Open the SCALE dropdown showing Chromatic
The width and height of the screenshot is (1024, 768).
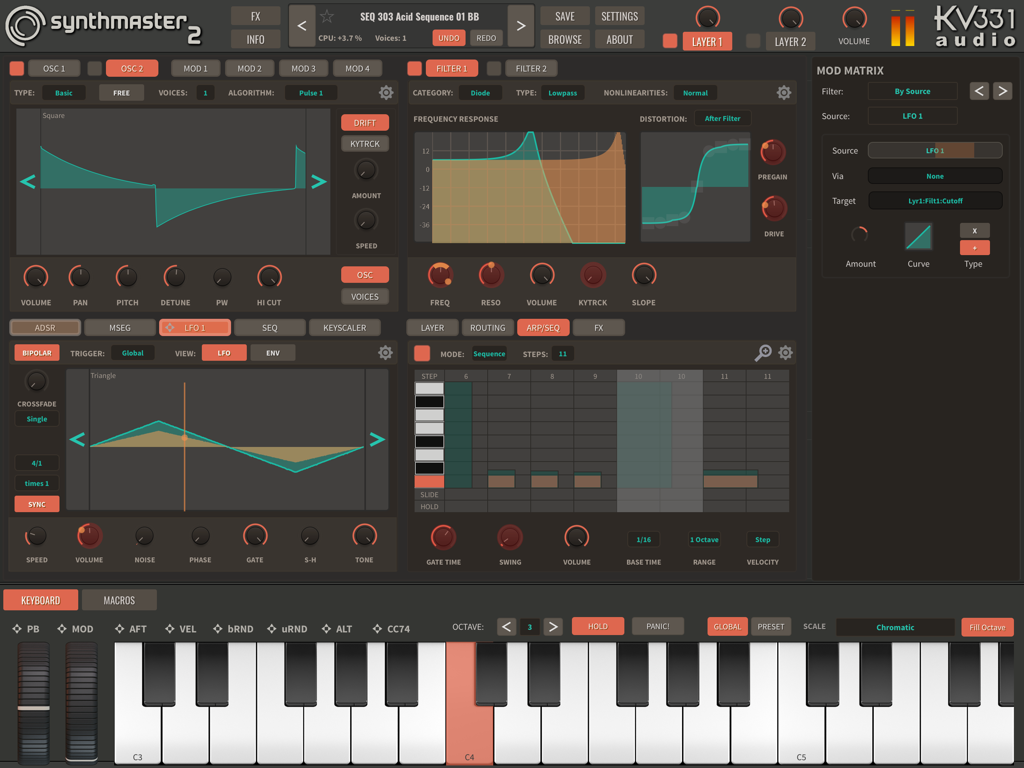pyautogui.click(x=895, y=627)
